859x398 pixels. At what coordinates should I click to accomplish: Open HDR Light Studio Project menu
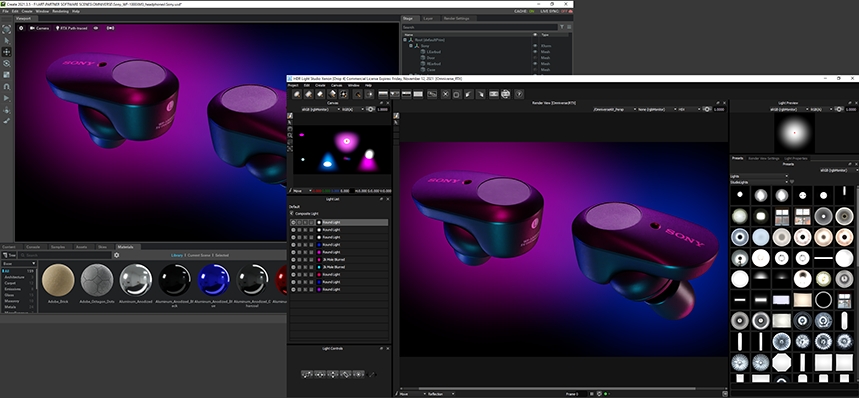293,85
